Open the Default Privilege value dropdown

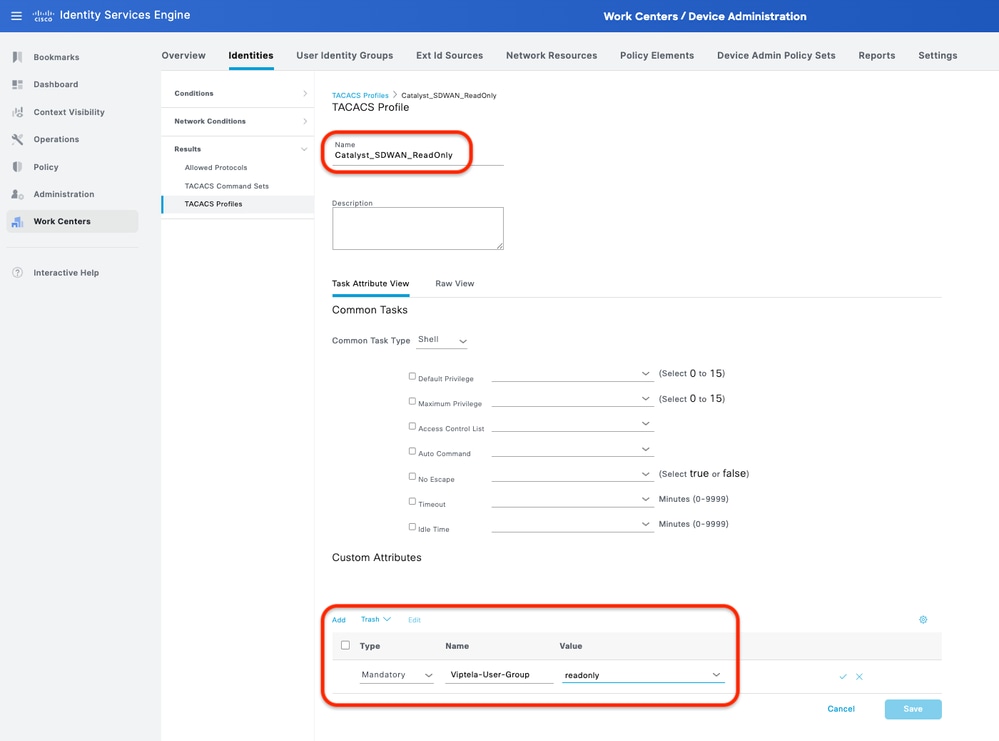click(x=572, y=373)
